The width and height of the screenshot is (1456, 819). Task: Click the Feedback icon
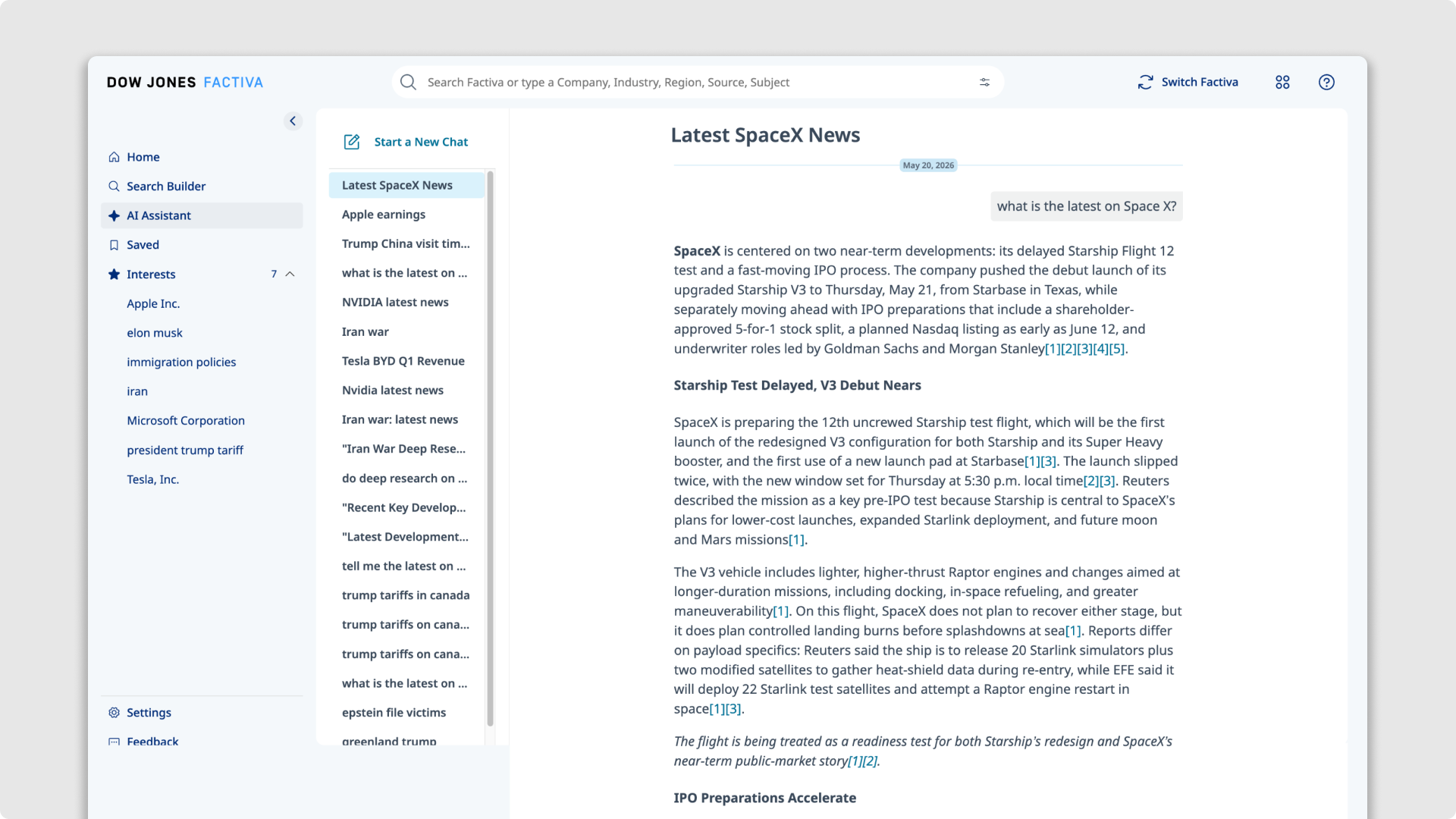[x=114, y=742]
